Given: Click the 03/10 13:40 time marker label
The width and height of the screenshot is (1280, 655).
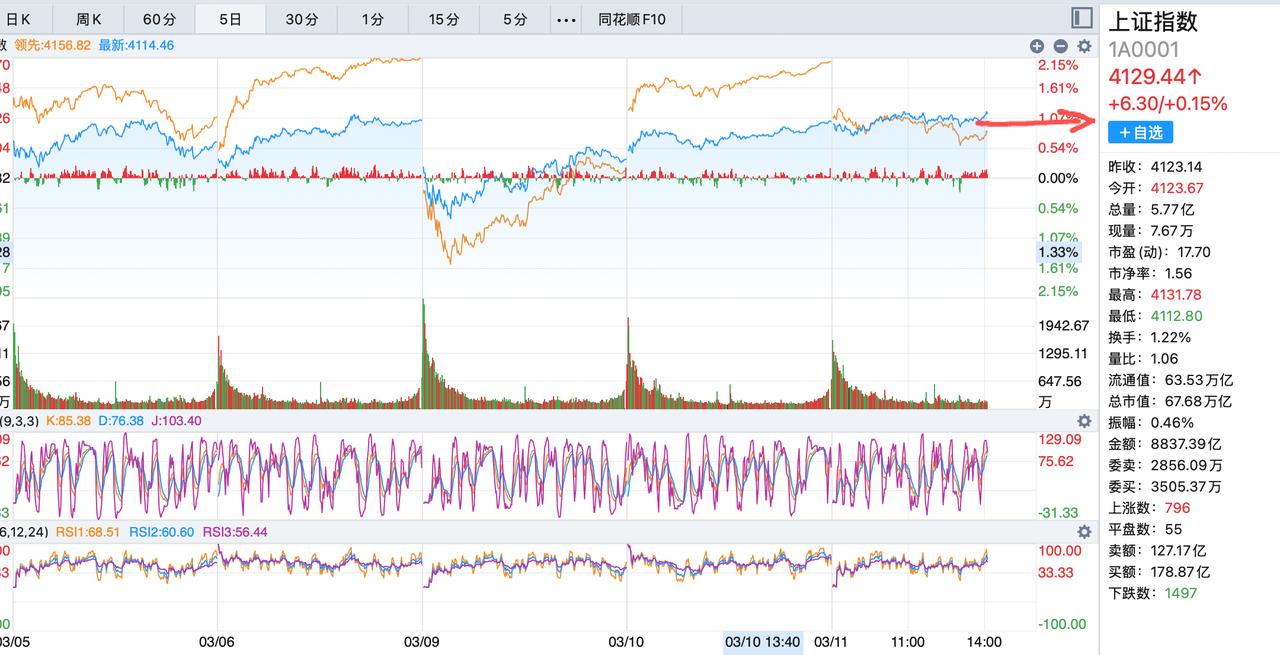Looking at the screenshot, I should click(762, 642).
